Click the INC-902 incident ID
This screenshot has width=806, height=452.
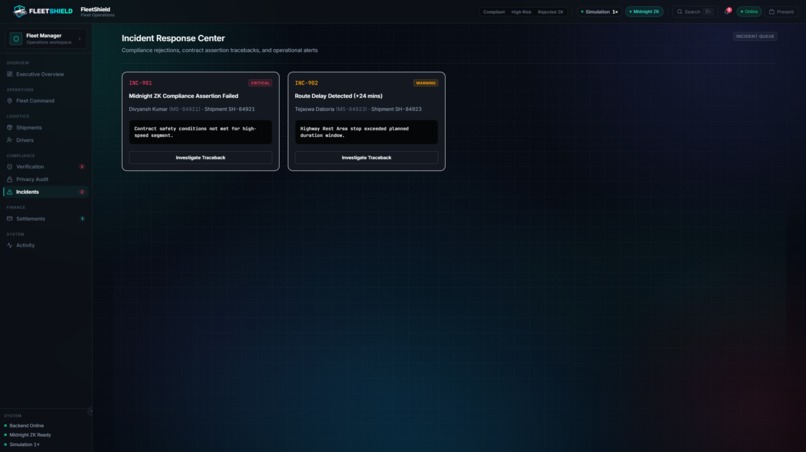coord(306,83)
